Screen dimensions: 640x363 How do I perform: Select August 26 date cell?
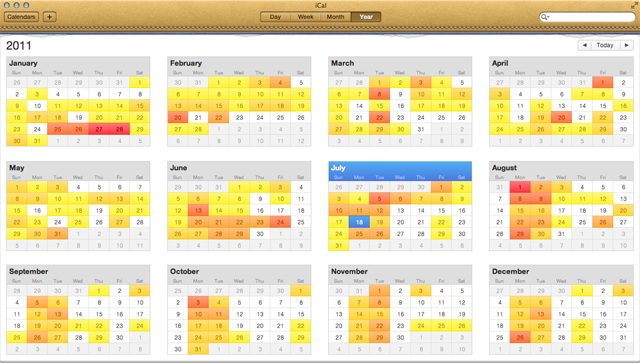(x=602, y=222)
